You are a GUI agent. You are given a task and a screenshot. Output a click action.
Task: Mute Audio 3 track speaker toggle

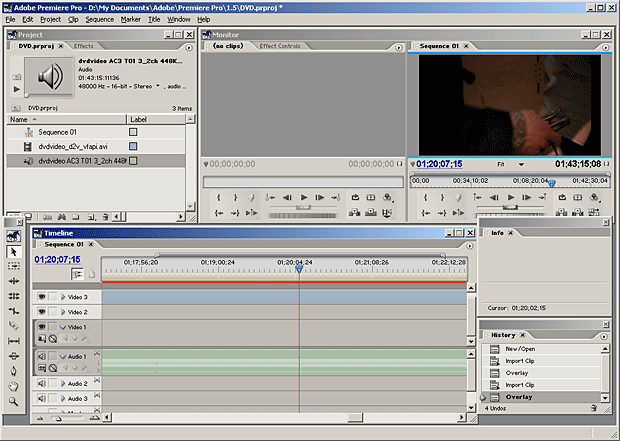pos(42,398)
